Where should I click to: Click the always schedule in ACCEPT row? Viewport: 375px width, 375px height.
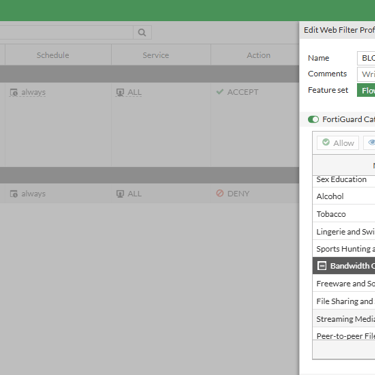coord(33,92)
